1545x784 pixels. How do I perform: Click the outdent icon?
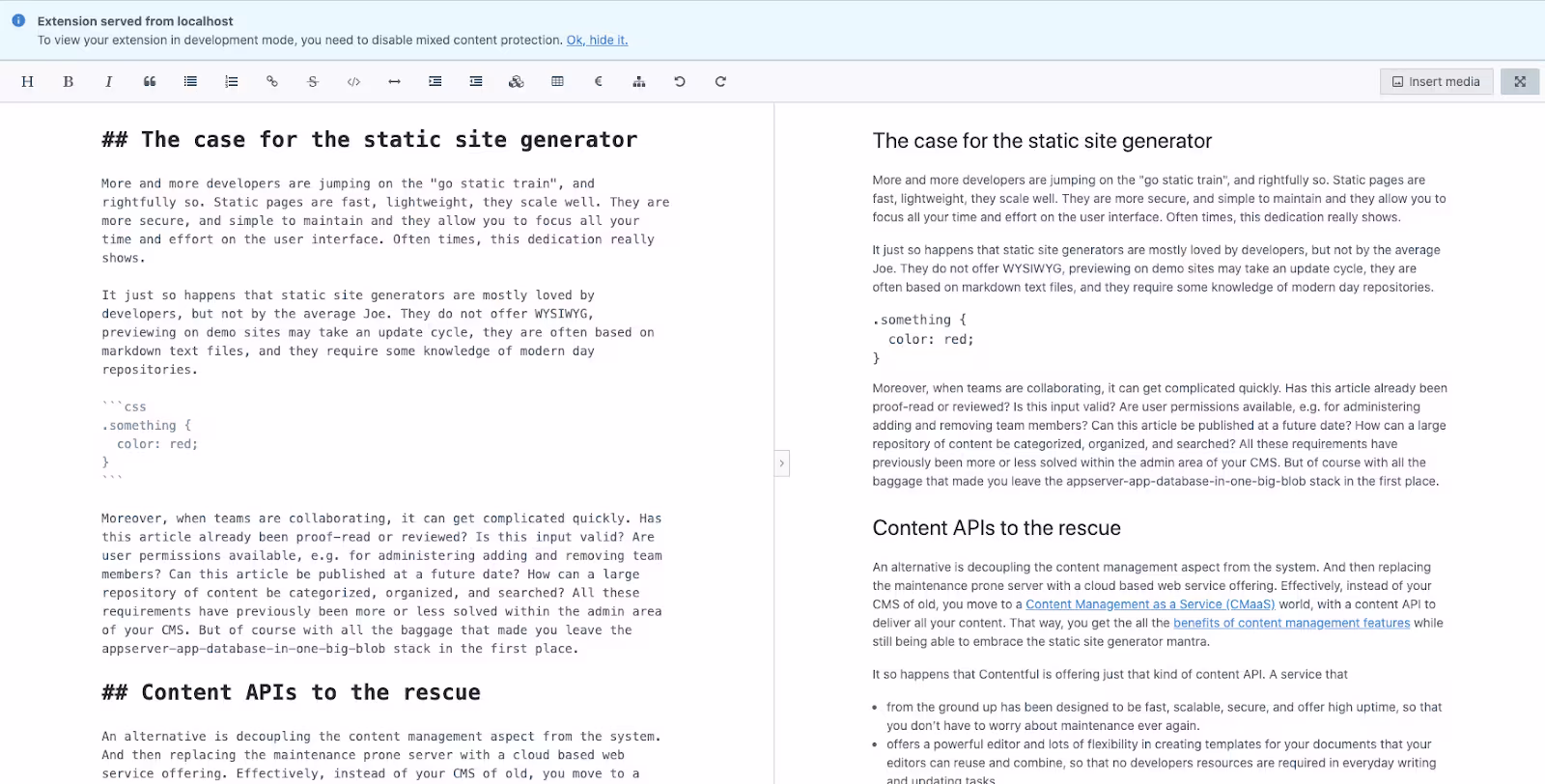coord(476,82)
